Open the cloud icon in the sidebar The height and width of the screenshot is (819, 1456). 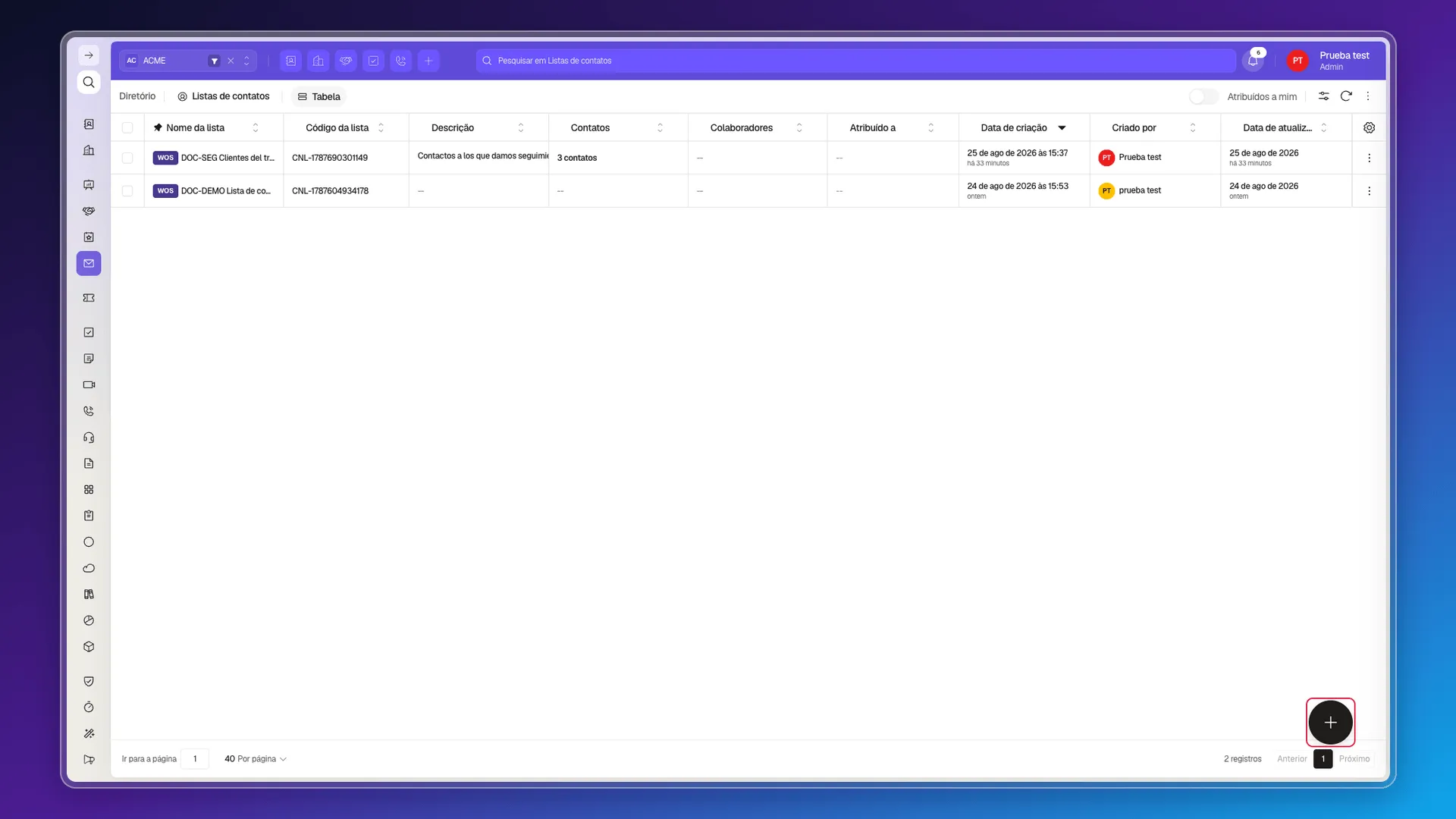click(89, 568)
